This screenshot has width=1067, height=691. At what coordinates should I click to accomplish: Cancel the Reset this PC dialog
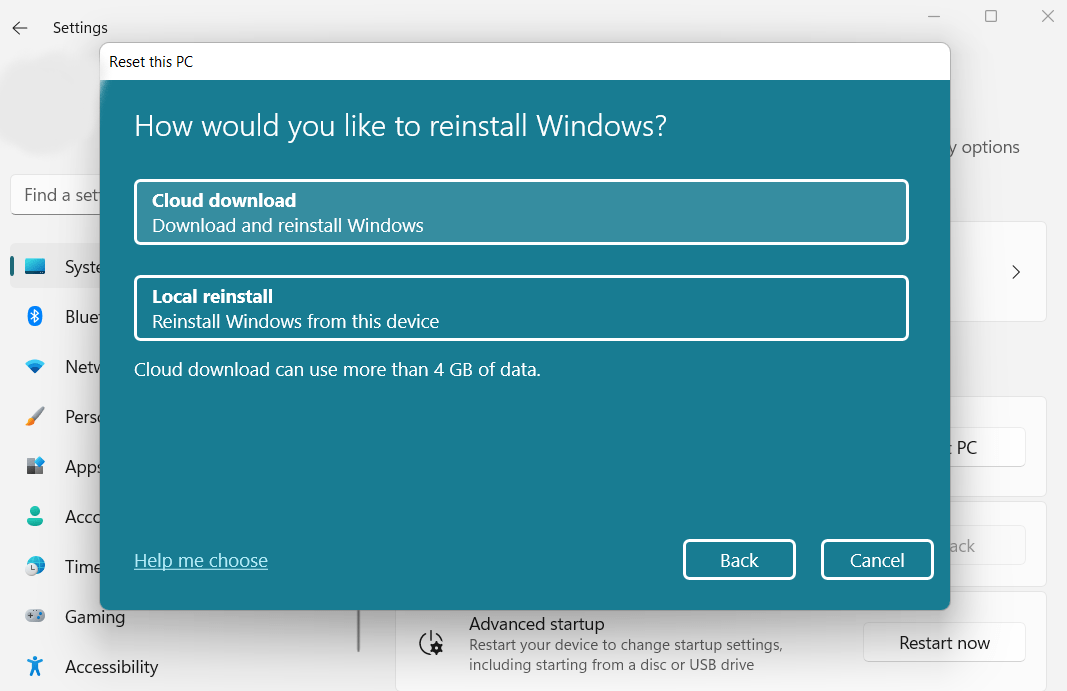pos(877,560)
